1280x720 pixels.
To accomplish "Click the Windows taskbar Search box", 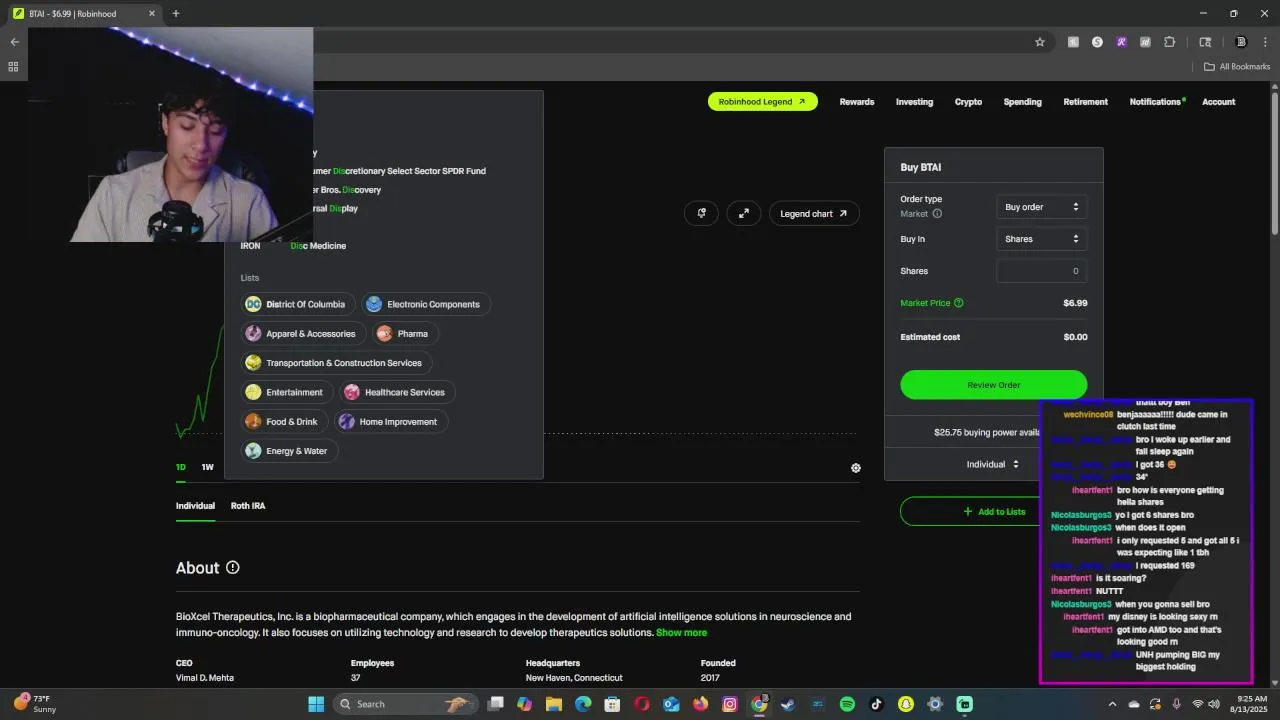I will click(x=407, y=704).
